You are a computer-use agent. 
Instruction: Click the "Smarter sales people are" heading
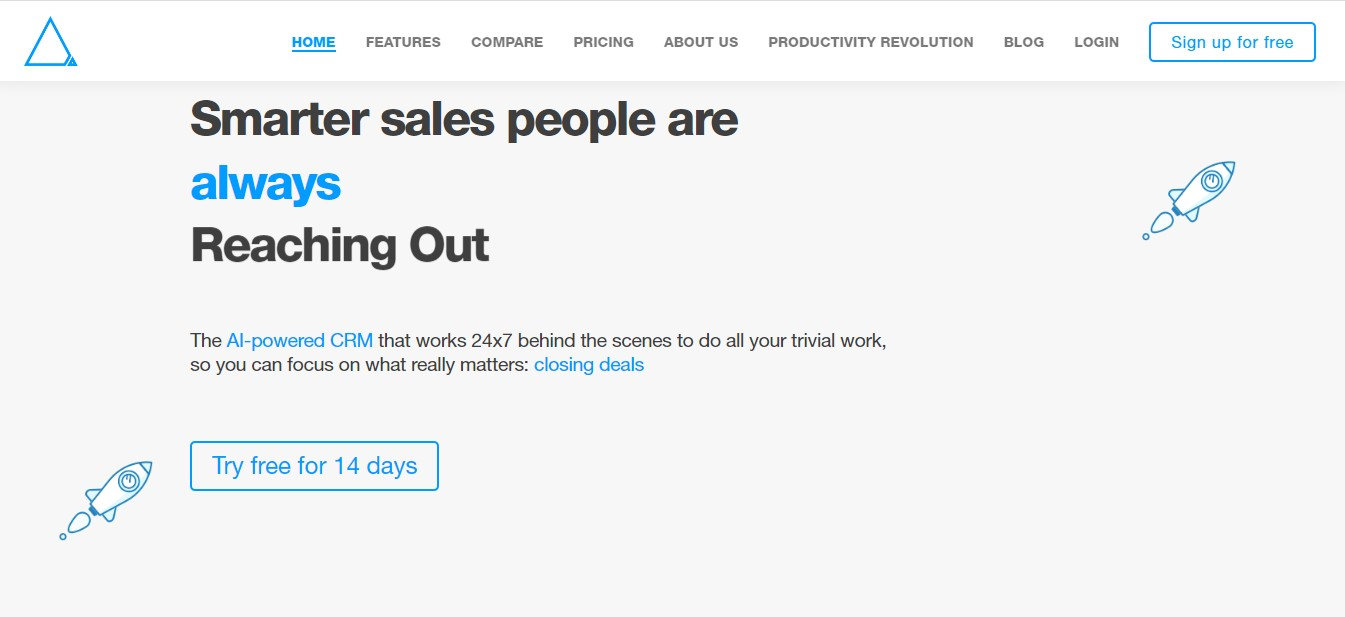[x=464, y=119]
